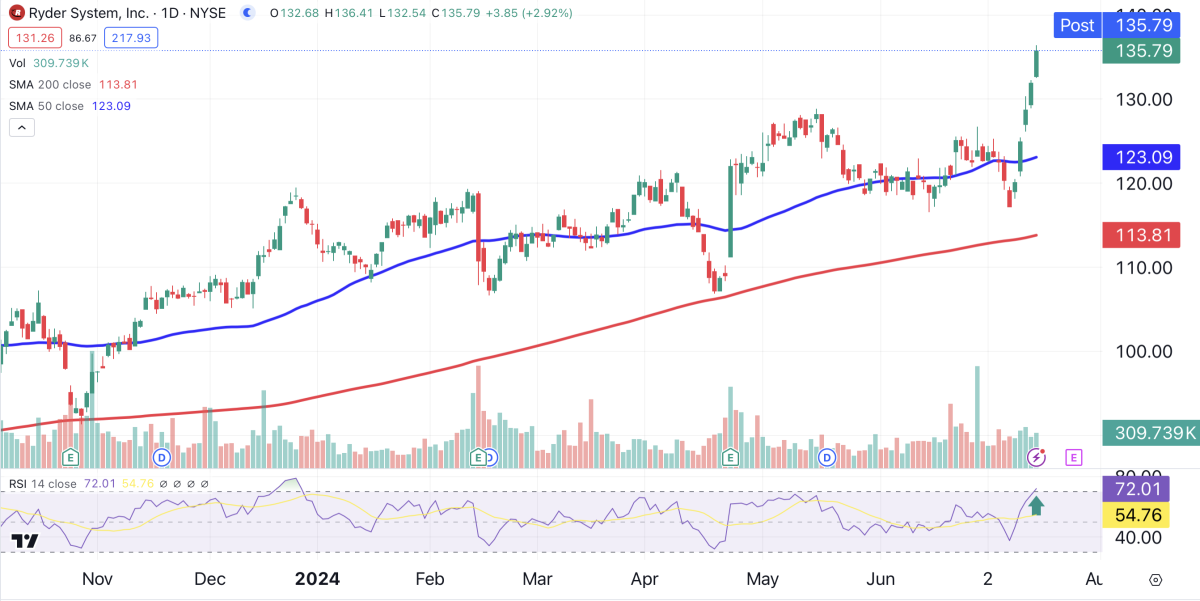Click the lightning bolt upcoming-earnings icon
Screen dimensions: 1200x601
[x=1035, y=457]
